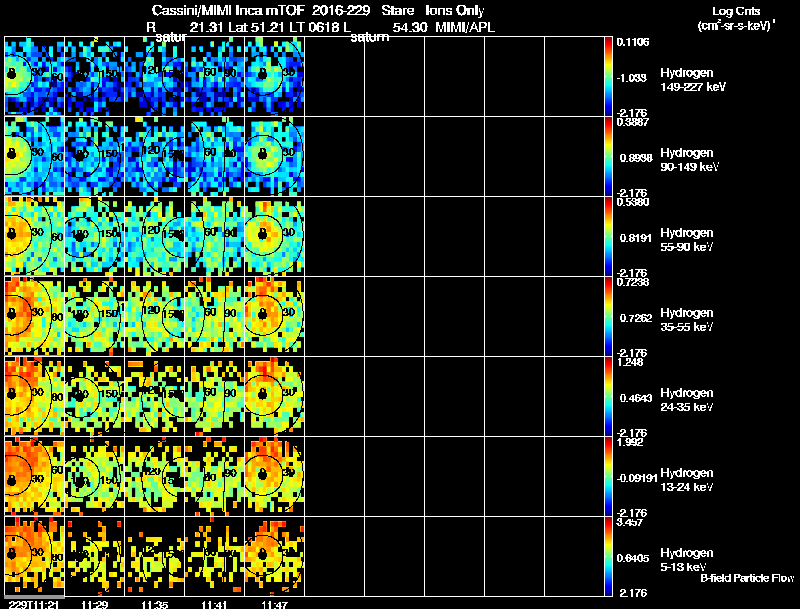The width and height of the screenshot is (800, 609).
Task: Click the '-0.09191' color scale value
Action: pyautogui.click(x=637, y=478)
